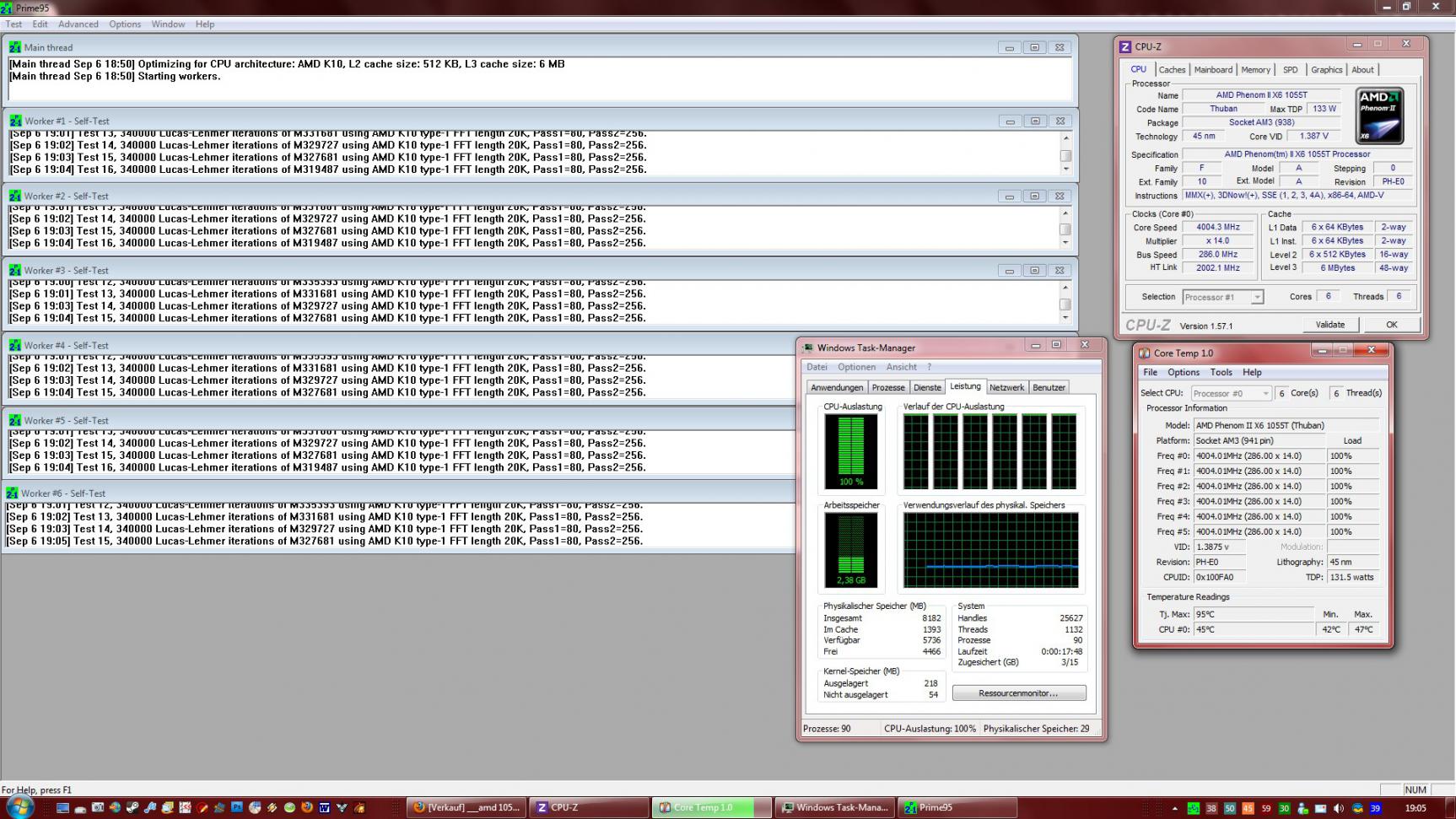This screenshot has height=819, width=1456.
Task: Open the Ansicht menu in Task Manager
Action: coord(901,367)
